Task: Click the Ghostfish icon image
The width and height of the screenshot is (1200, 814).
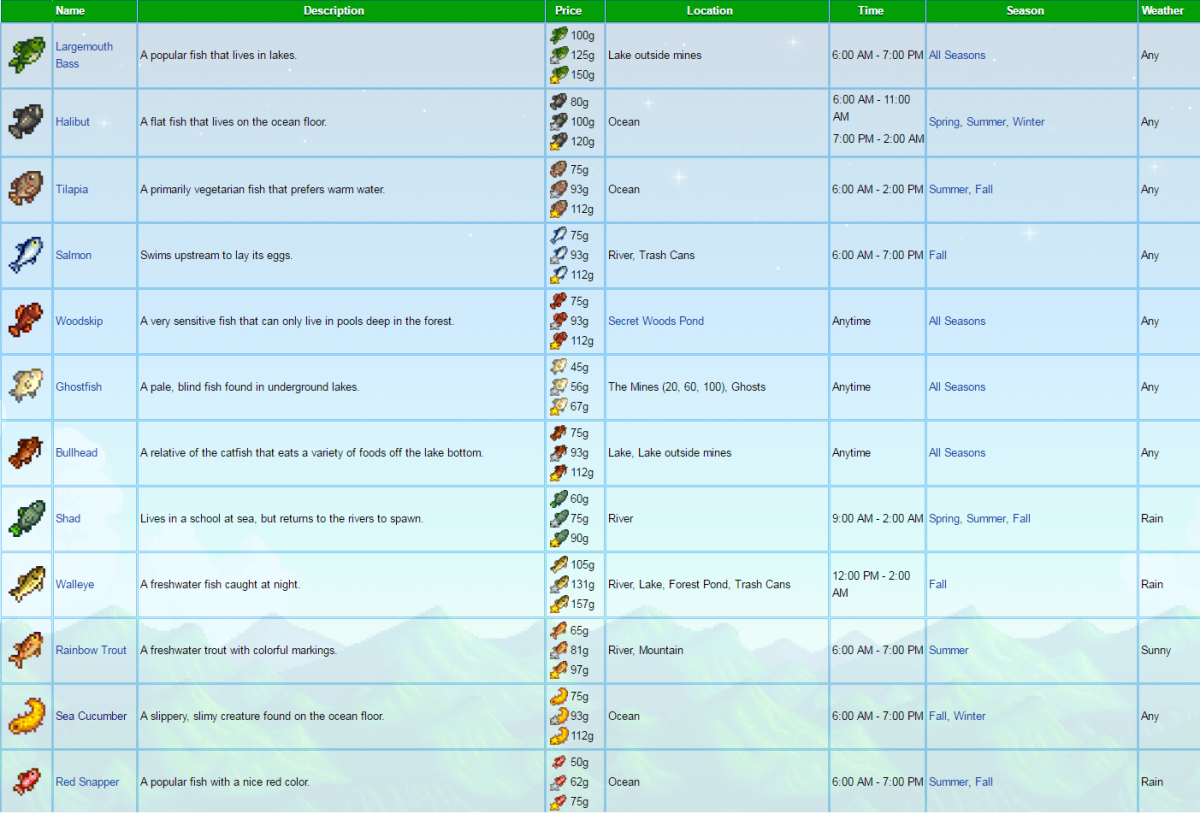Action: click(26, 387)
